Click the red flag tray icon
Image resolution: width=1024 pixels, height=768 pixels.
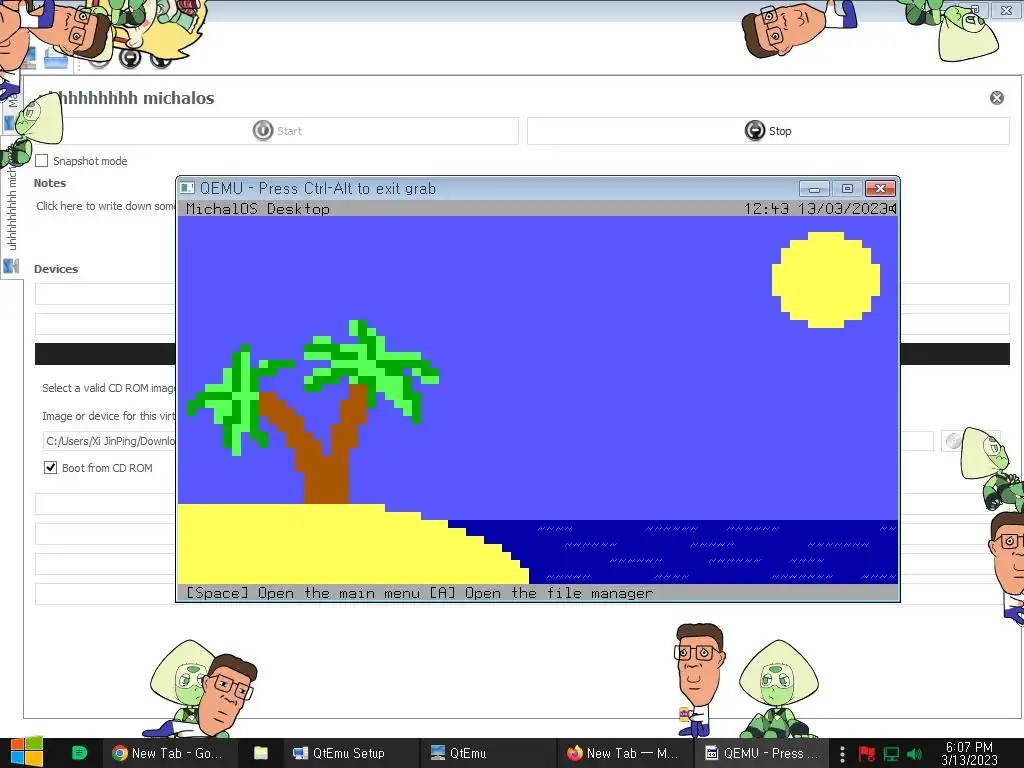(x=867, y=754)
